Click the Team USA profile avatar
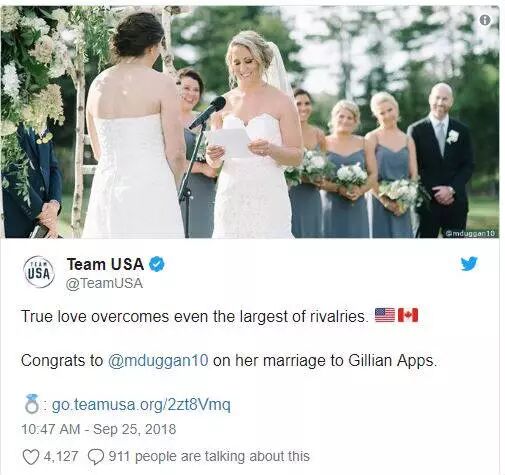Image resolution: width=505 pixels, height=475 pixels. 39,272
